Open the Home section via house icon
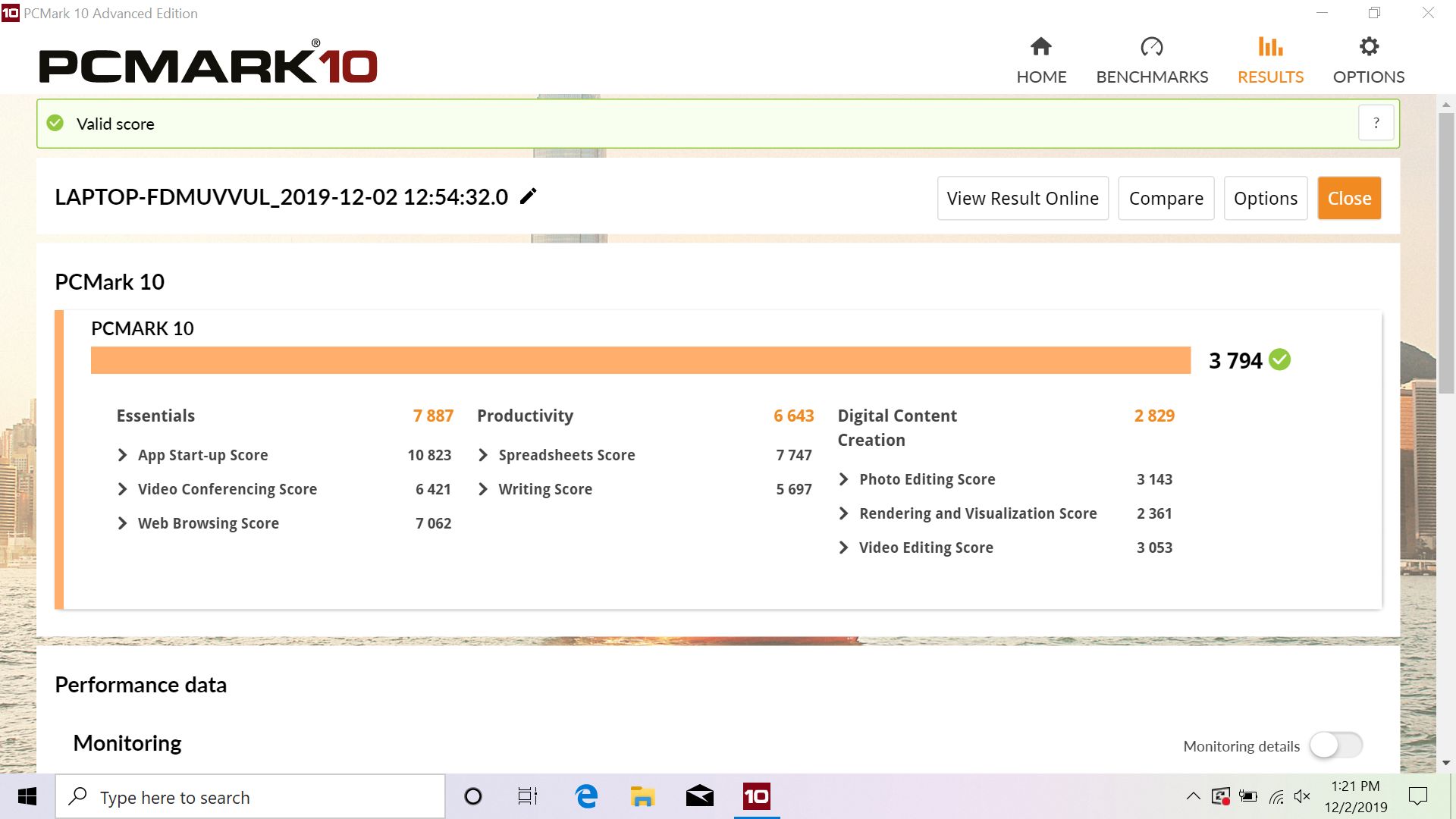The height and width of the screenshot is (819, 1456). (1041, 48)
